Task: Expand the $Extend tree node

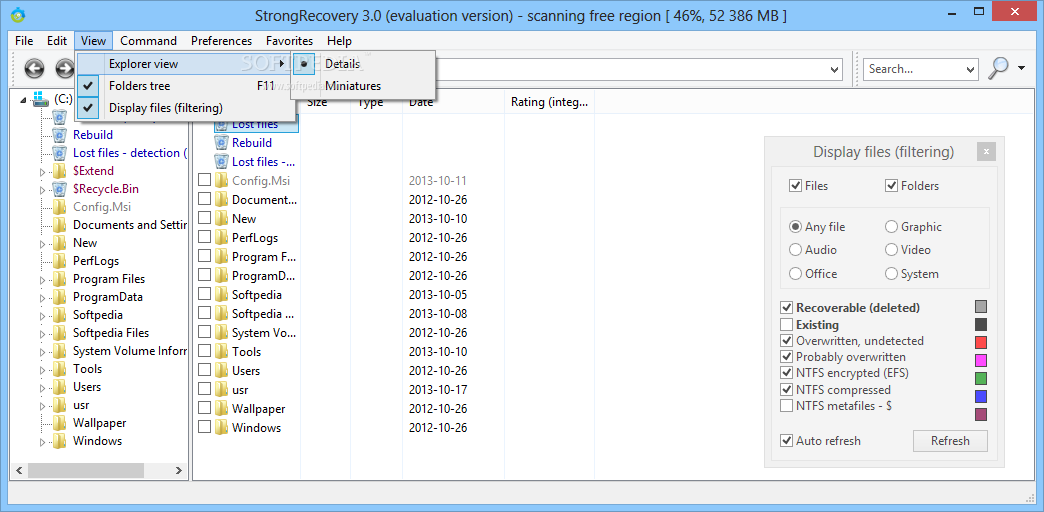Action: (43, 172)
